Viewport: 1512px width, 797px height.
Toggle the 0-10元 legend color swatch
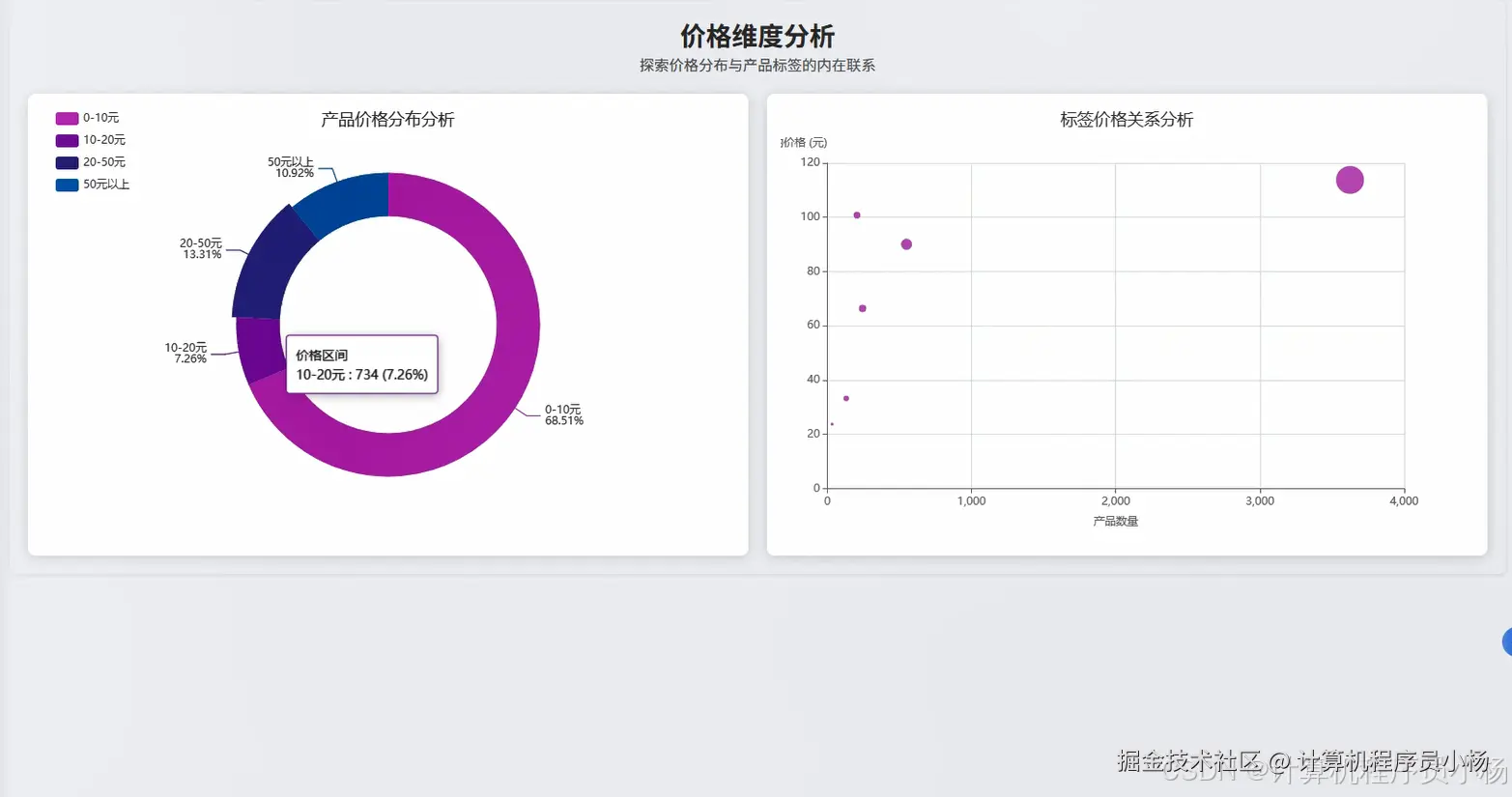(67, 118)
